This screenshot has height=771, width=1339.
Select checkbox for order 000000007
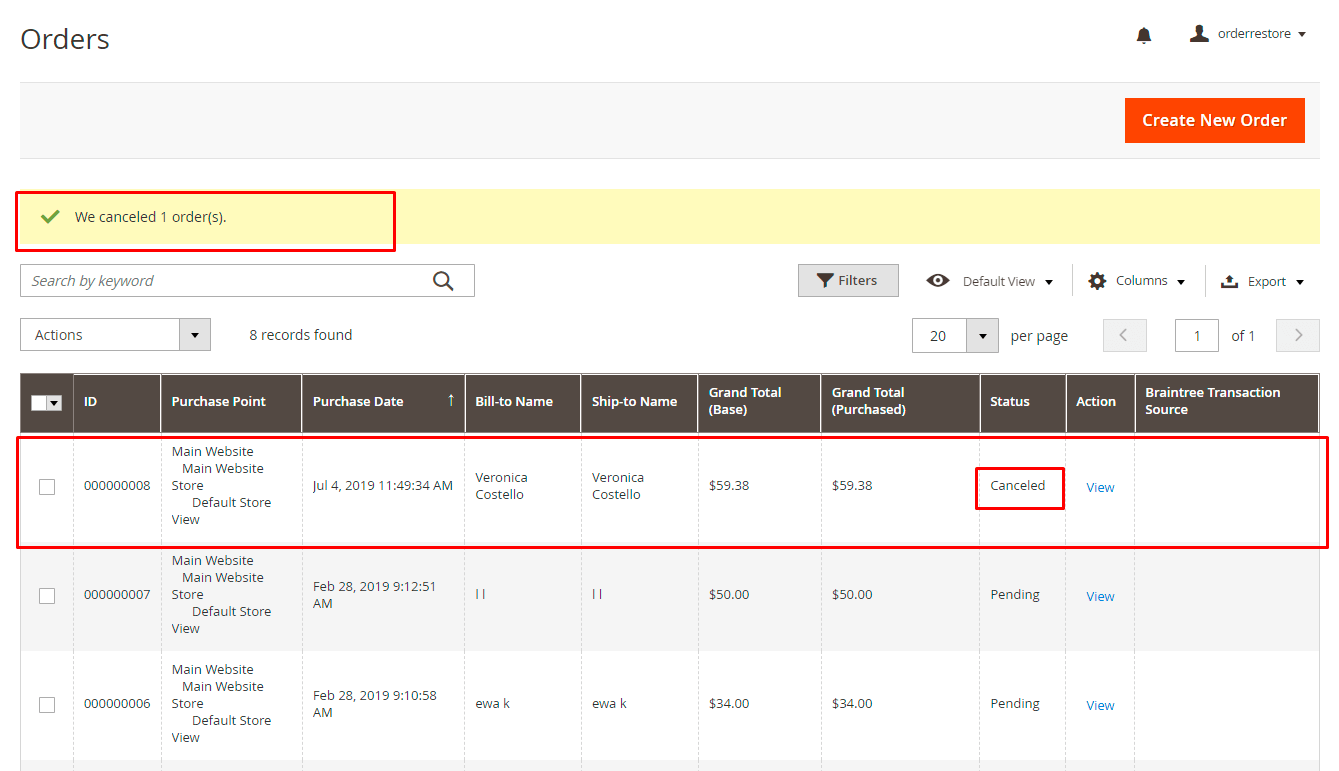47,596
